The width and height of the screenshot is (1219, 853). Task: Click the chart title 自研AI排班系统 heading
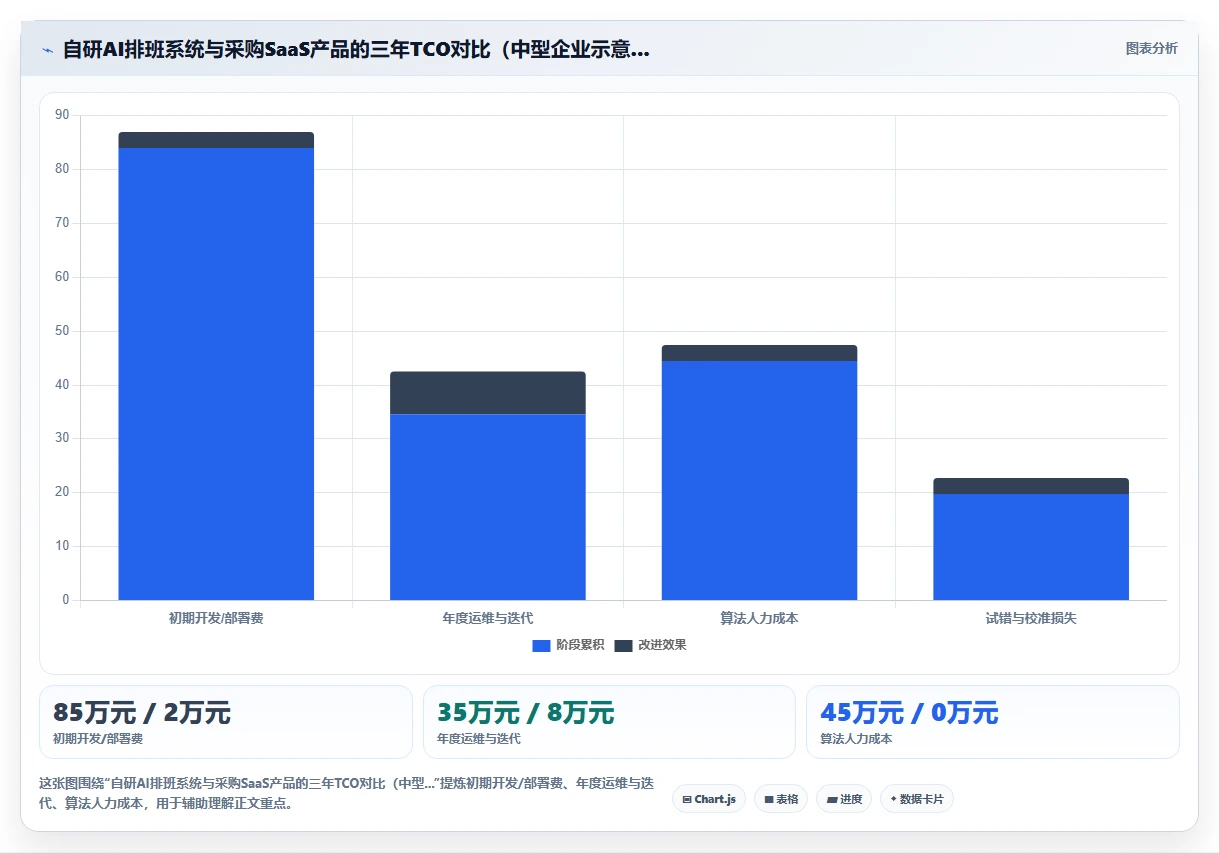pos(356,49)
